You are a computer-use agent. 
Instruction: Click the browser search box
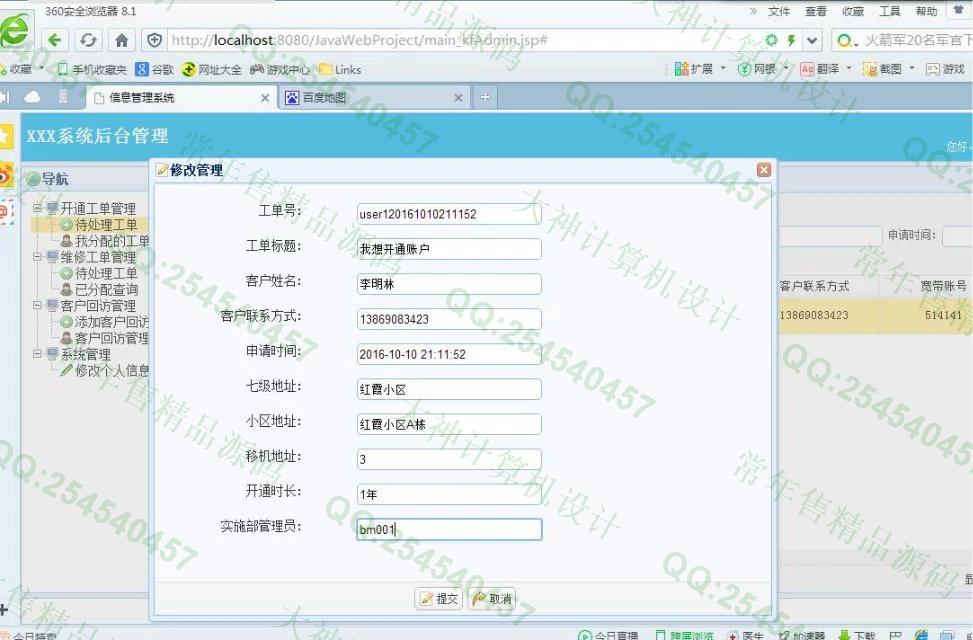(912, 41)
